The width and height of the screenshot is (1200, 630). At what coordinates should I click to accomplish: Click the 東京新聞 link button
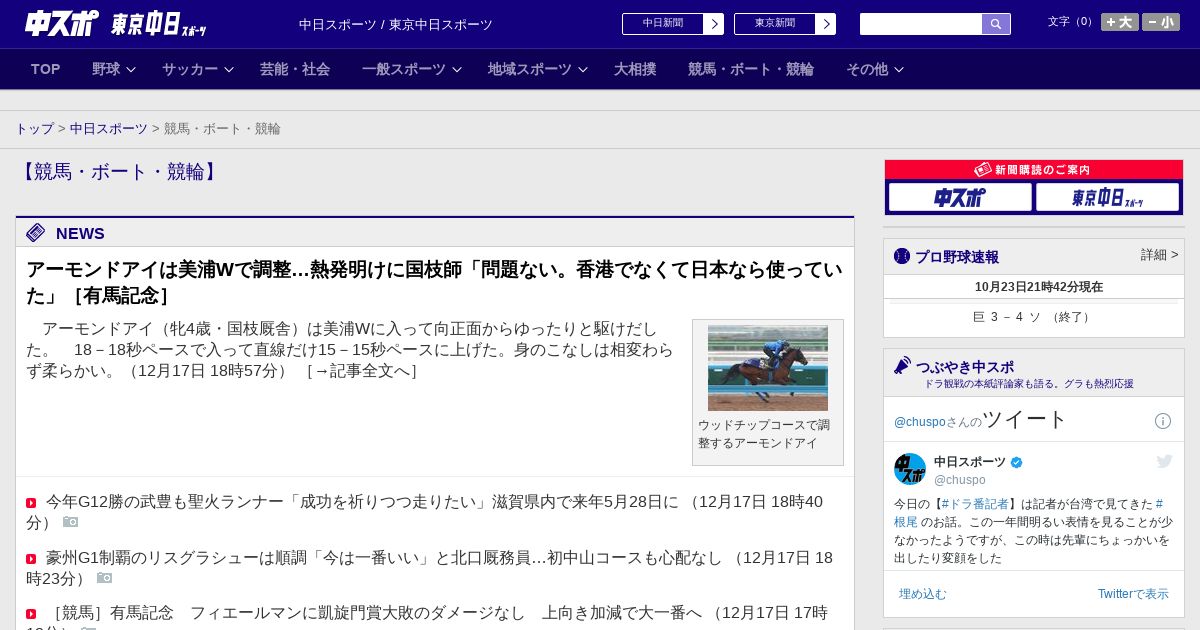point(775,24)
